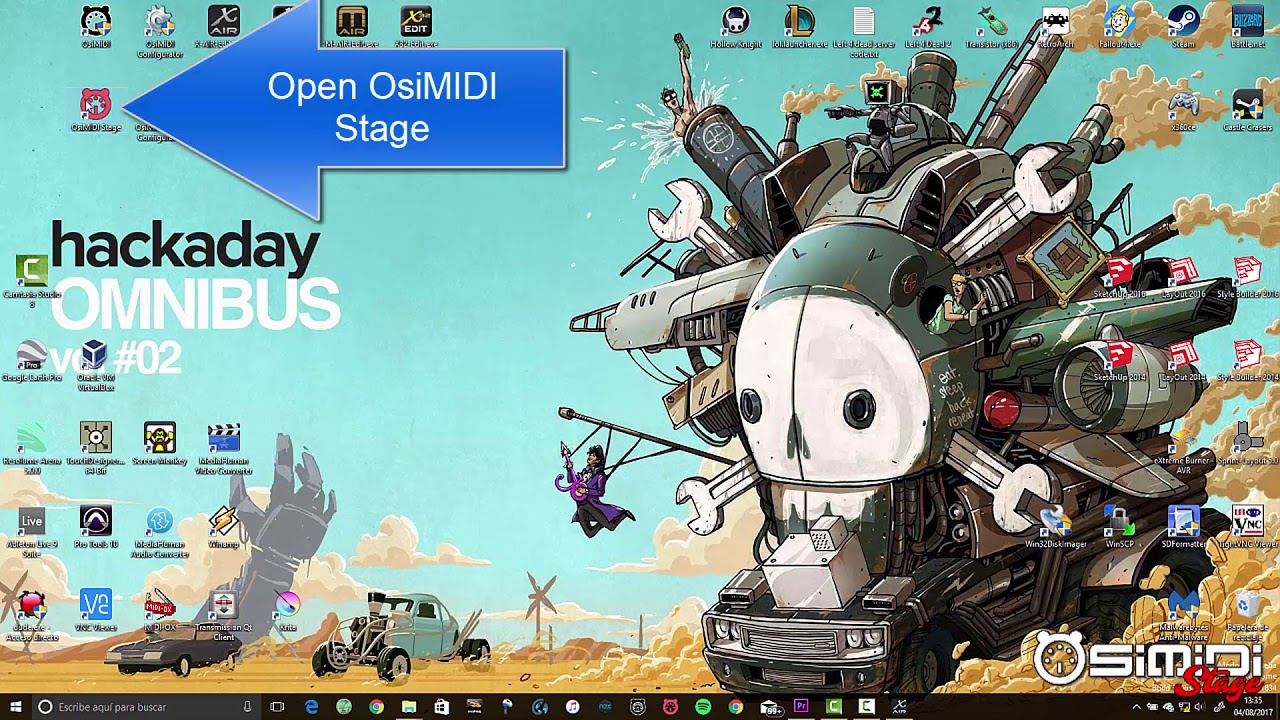Select the WinSCP desktop shortcut

[x=1120, y=527]
